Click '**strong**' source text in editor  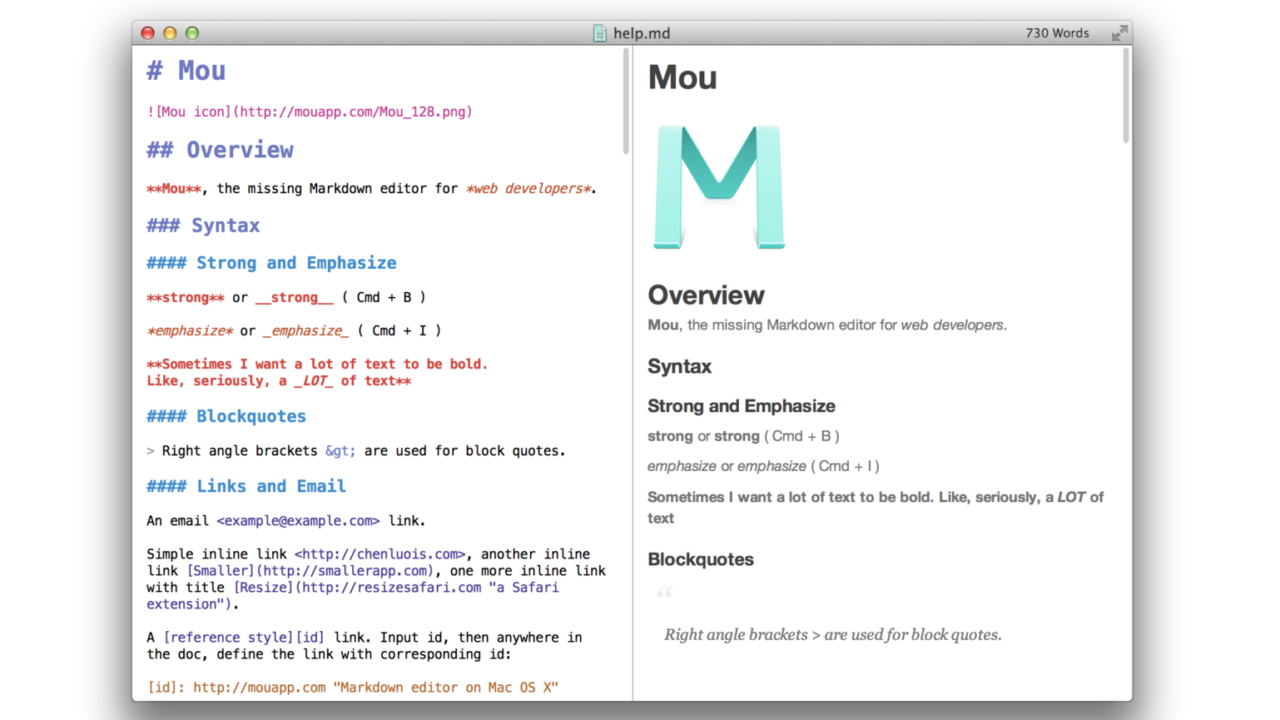coord(185,297)
